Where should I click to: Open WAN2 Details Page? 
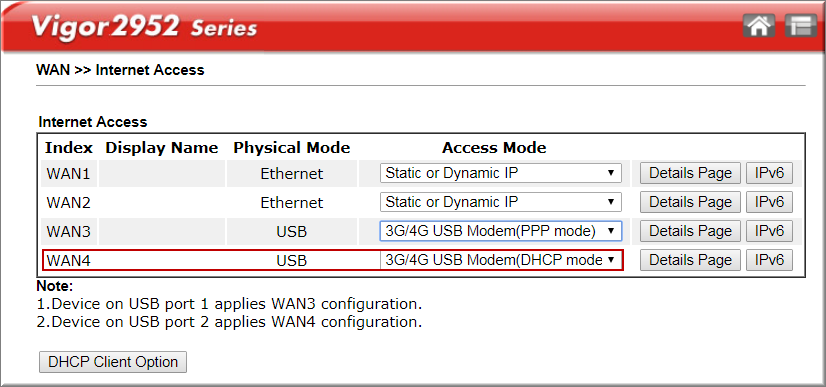(690, 202)
